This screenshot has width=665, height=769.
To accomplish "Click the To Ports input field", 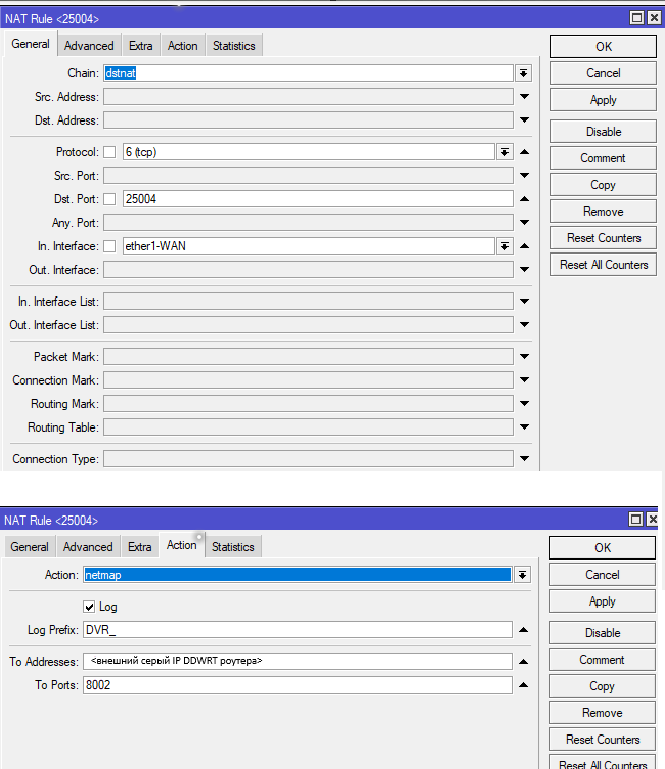I will [x=298, y=685].
